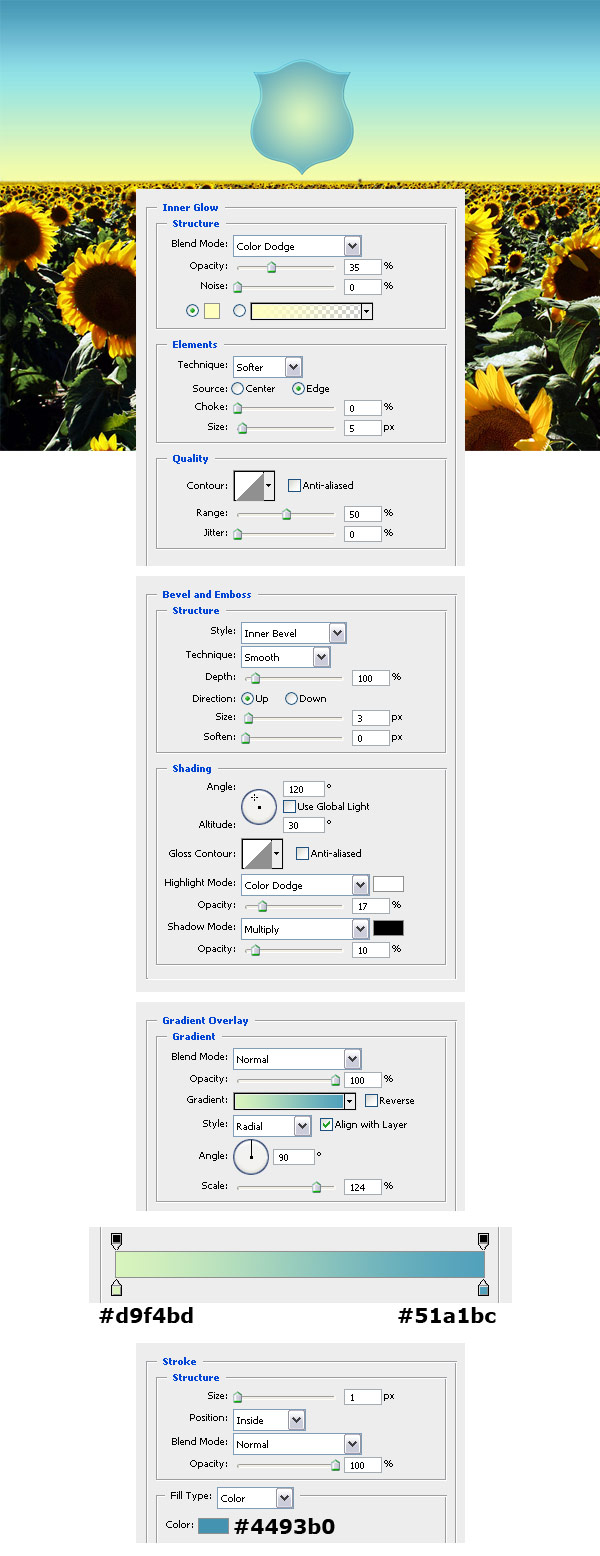600x1556 pixels.
Task: Select the right opacity stop above gradient bar
Action: 484,1241
